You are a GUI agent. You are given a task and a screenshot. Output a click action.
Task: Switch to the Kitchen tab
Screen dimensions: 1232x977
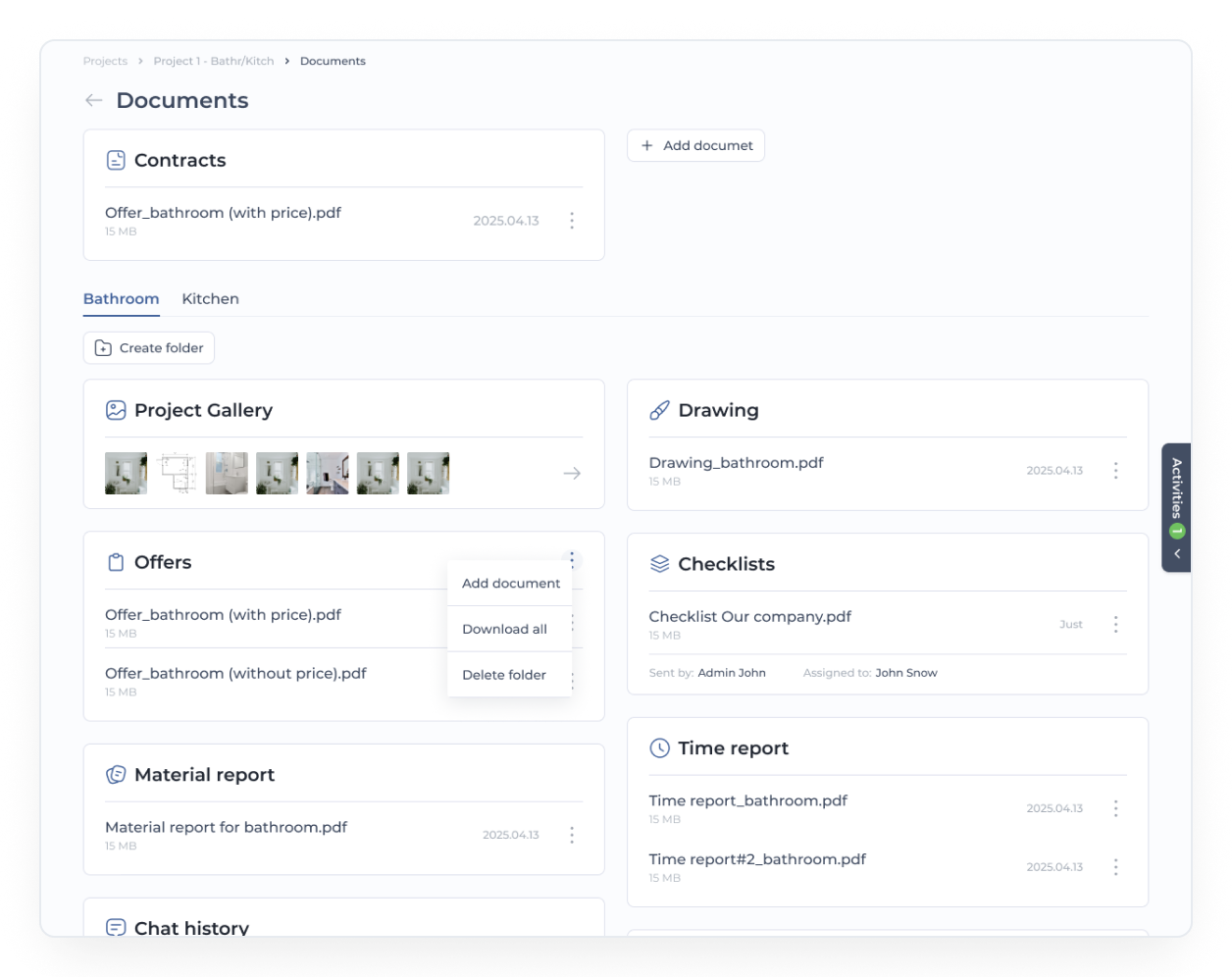click(x=210, y=299)
